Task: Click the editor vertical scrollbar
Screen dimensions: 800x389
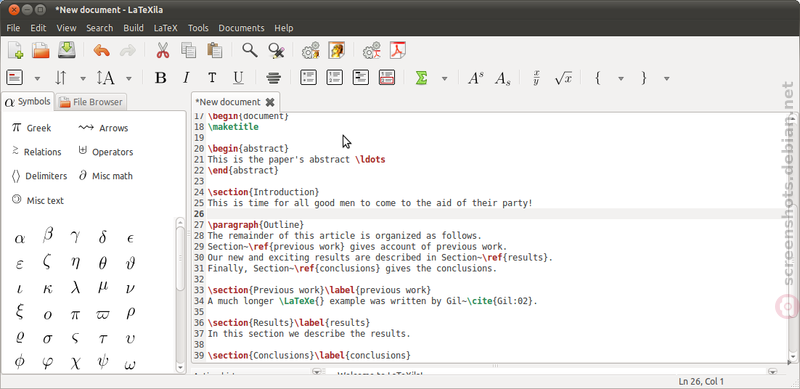Action: pos(792,237)
